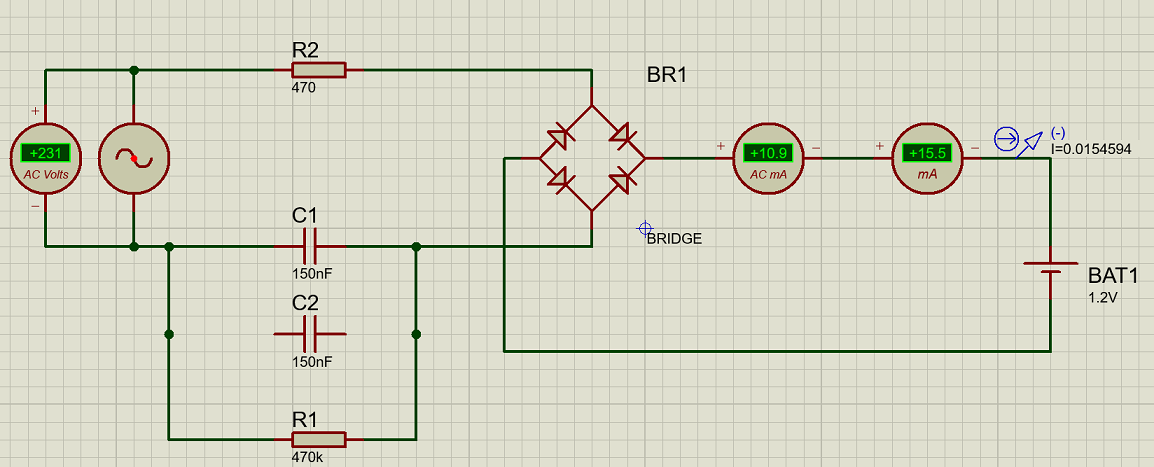The width and height of the screenshot is (1154, 467).
Task: Click the +231 voltmeter display
Action: (46, 153)
